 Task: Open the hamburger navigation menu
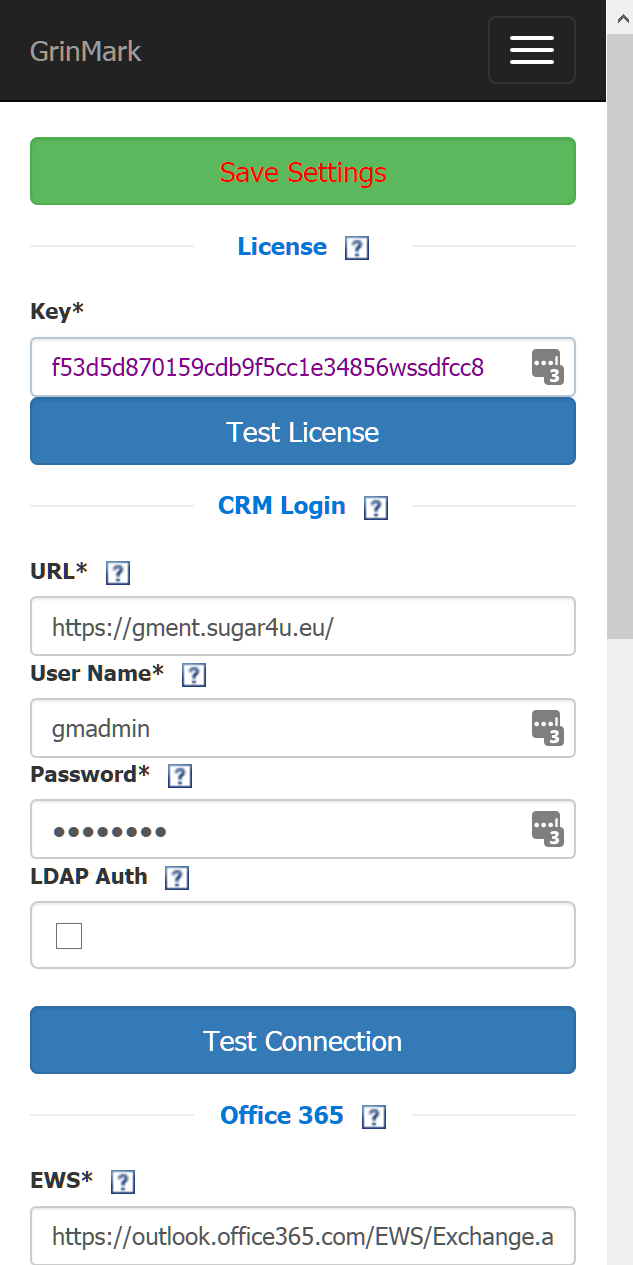point(531,50)
